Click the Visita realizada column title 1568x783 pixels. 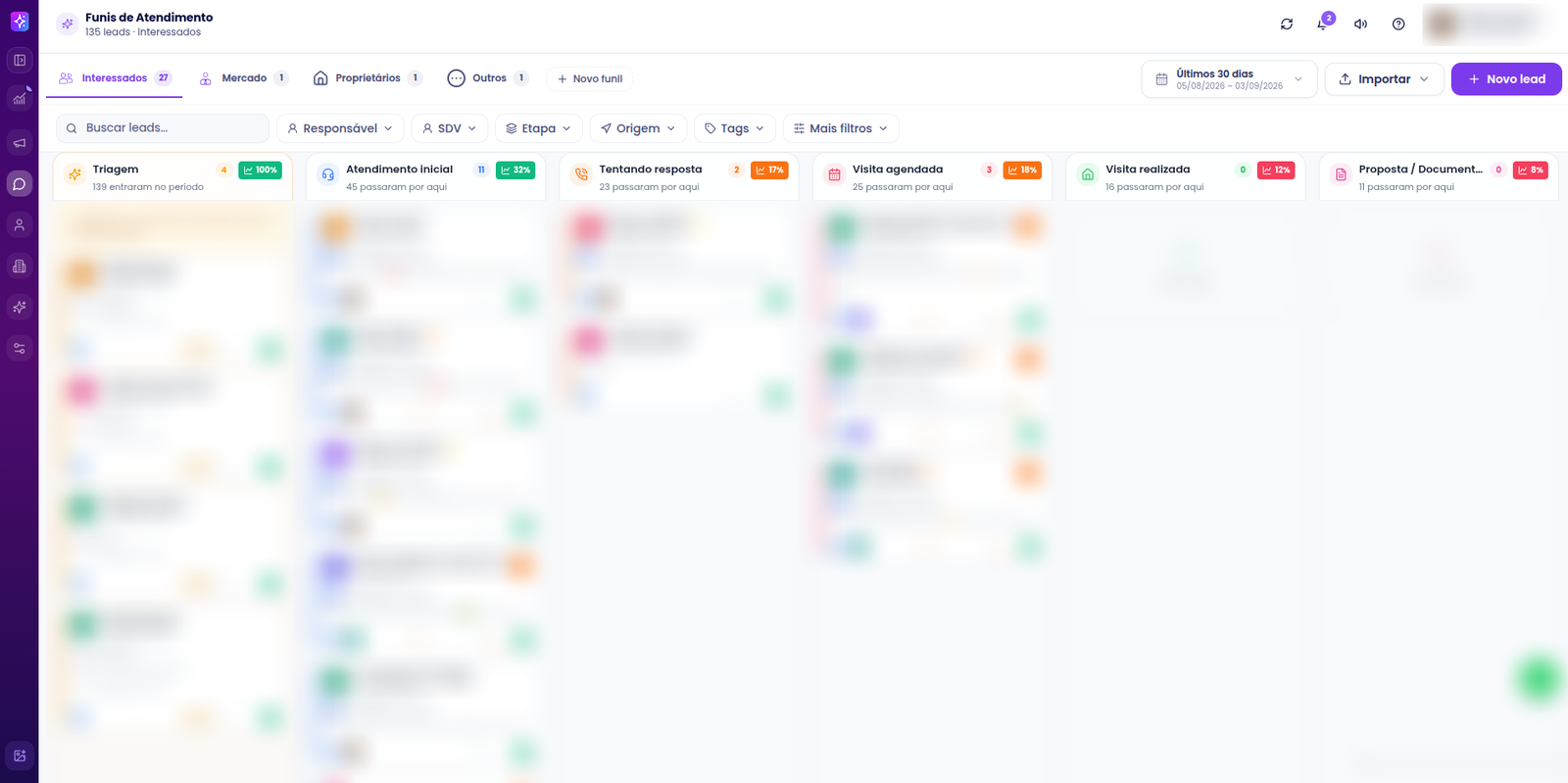point(1148,170)
